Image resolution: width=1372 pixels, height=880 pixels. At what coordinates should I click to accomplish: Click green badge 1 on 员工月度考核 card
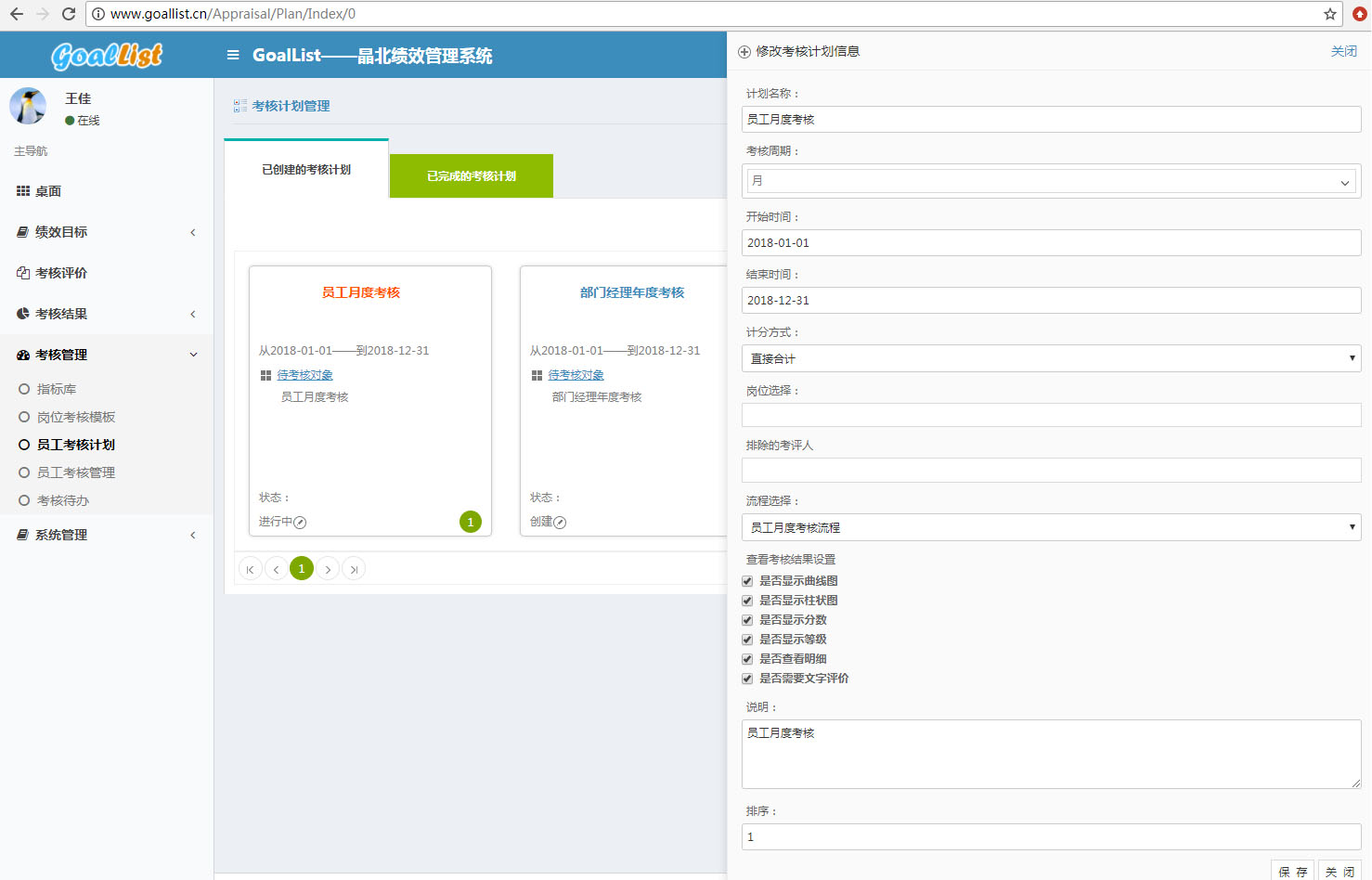coord(471,522)
